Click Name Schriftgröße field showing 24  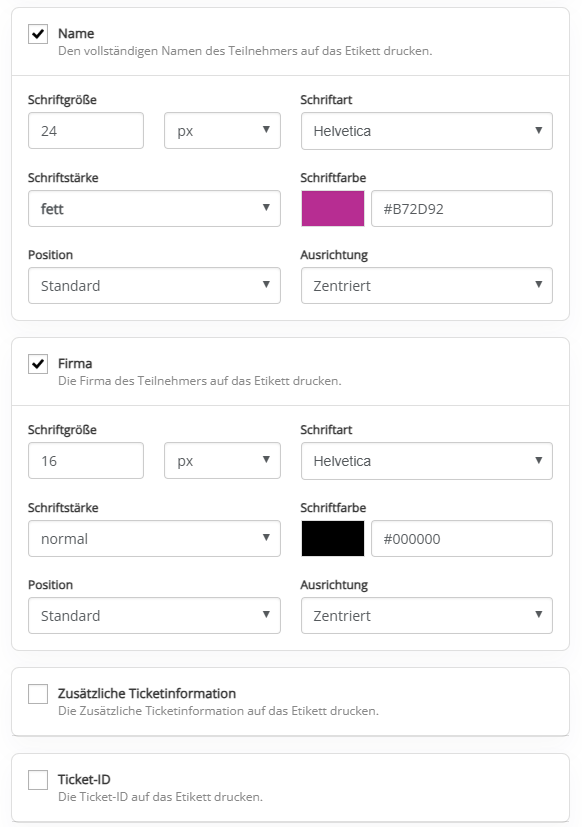pyautogui.click(x=86, y=131)
